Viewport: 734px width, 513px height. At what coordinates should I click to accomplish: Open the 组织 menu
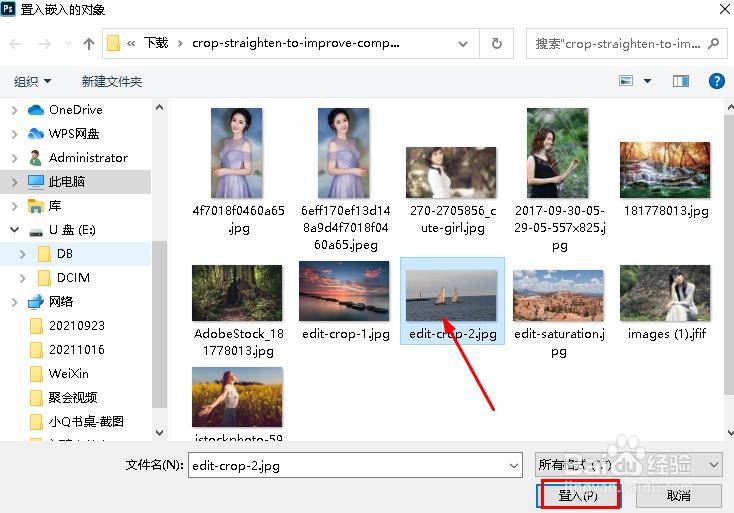pyautogui.click(x=32, y=81)
